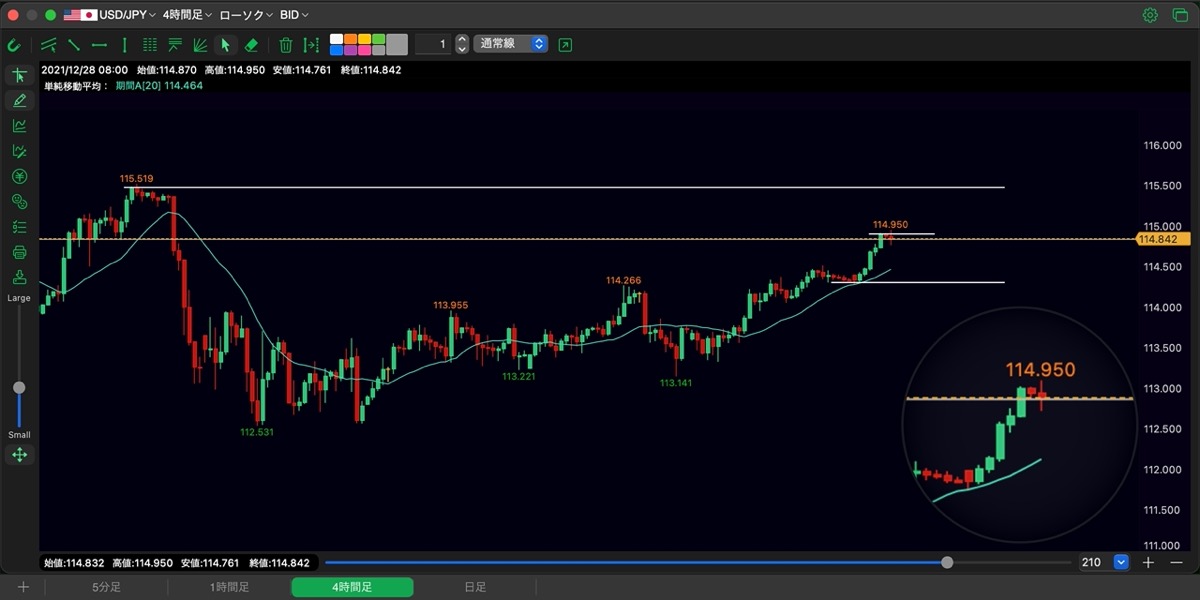
Task: Click the chart scroll slider handle at bottom
Action: (947, 563)
